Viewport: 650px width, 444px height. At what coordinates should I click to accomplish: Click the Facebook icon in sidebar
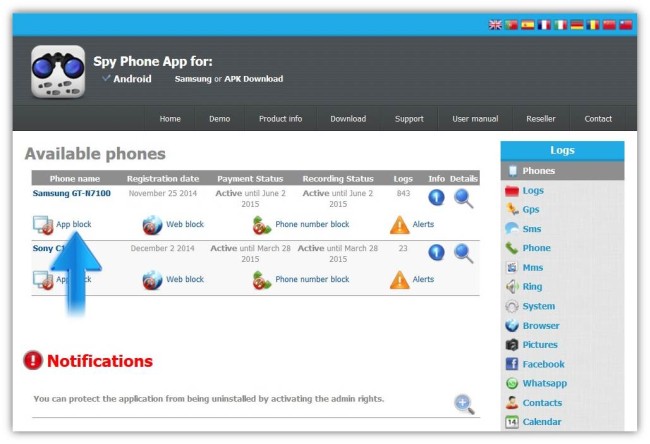pos(512,364)
